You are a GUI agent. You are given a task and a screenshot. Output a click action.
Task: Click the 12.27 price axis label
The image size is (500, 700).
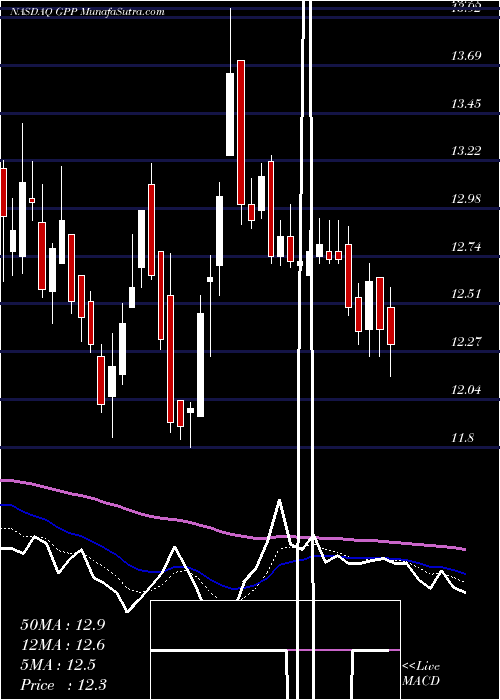pyautogui.click(x=467, y=342)
